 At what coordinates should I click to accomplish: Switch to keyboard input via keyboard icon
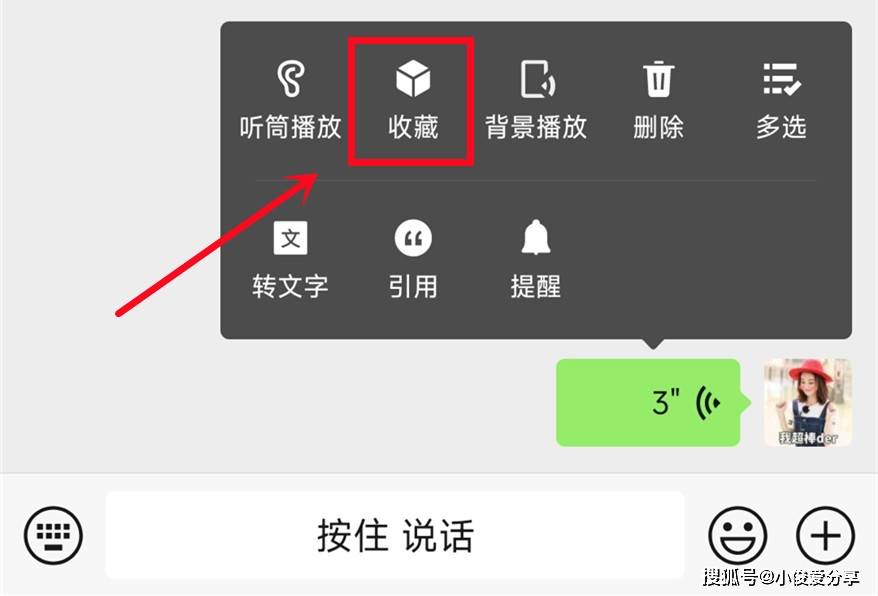53,535
